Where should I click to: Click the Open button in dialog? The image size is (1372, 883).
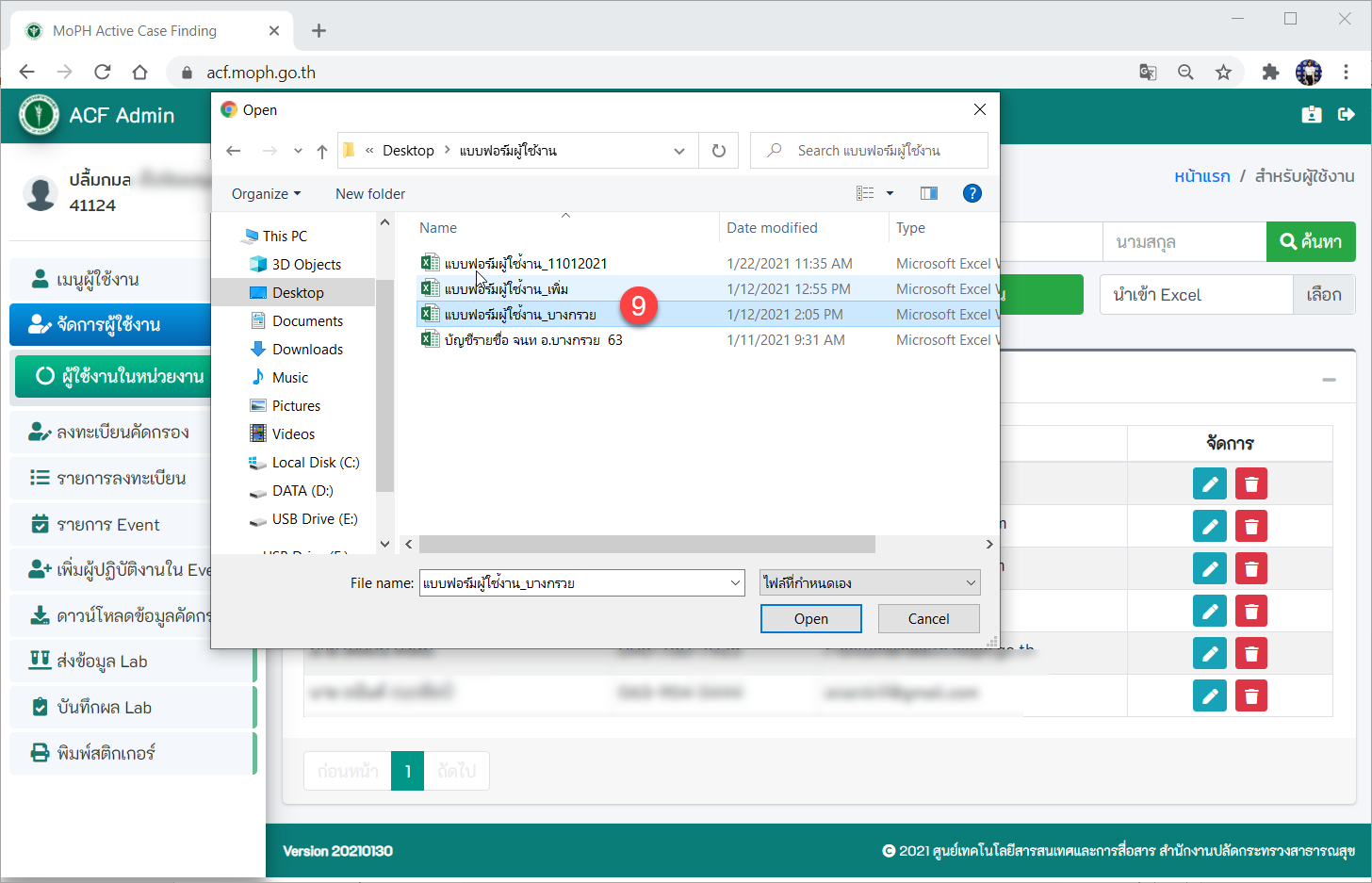click(x=810, y=619)
